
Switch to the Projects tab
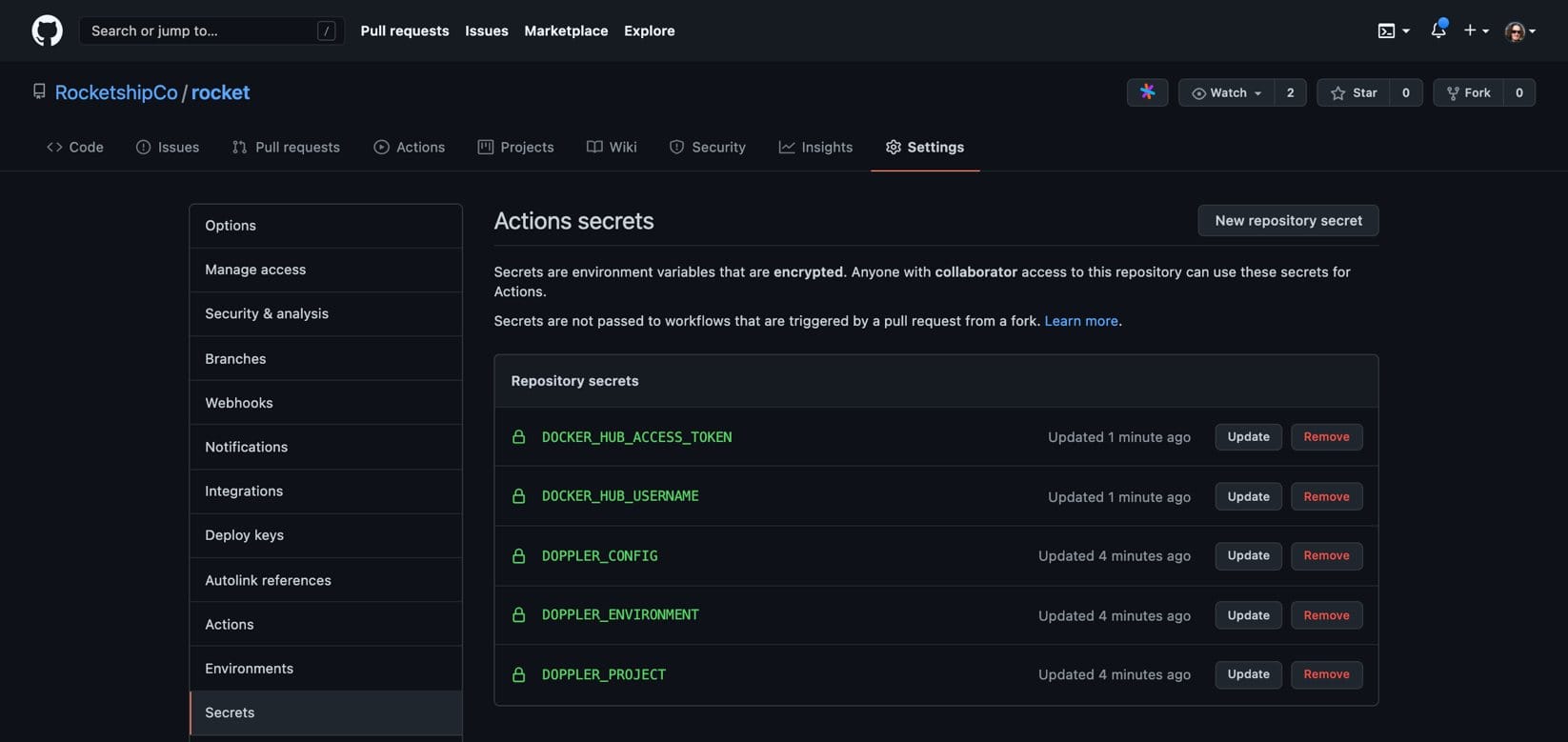[x=515, y=147]
